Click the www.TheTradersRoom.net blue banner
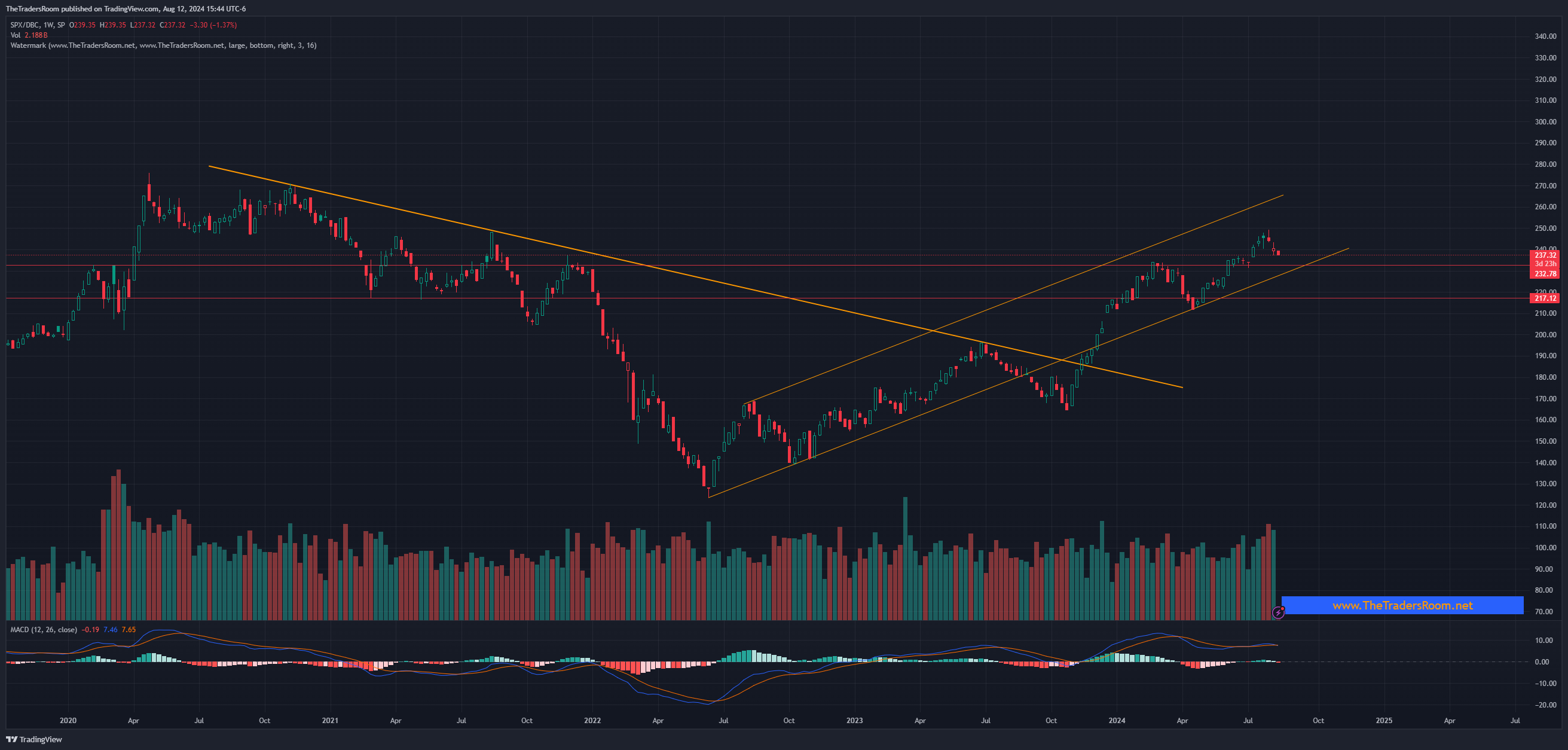This screenshot has width=1568, height=750. (x=1402, y=605)
